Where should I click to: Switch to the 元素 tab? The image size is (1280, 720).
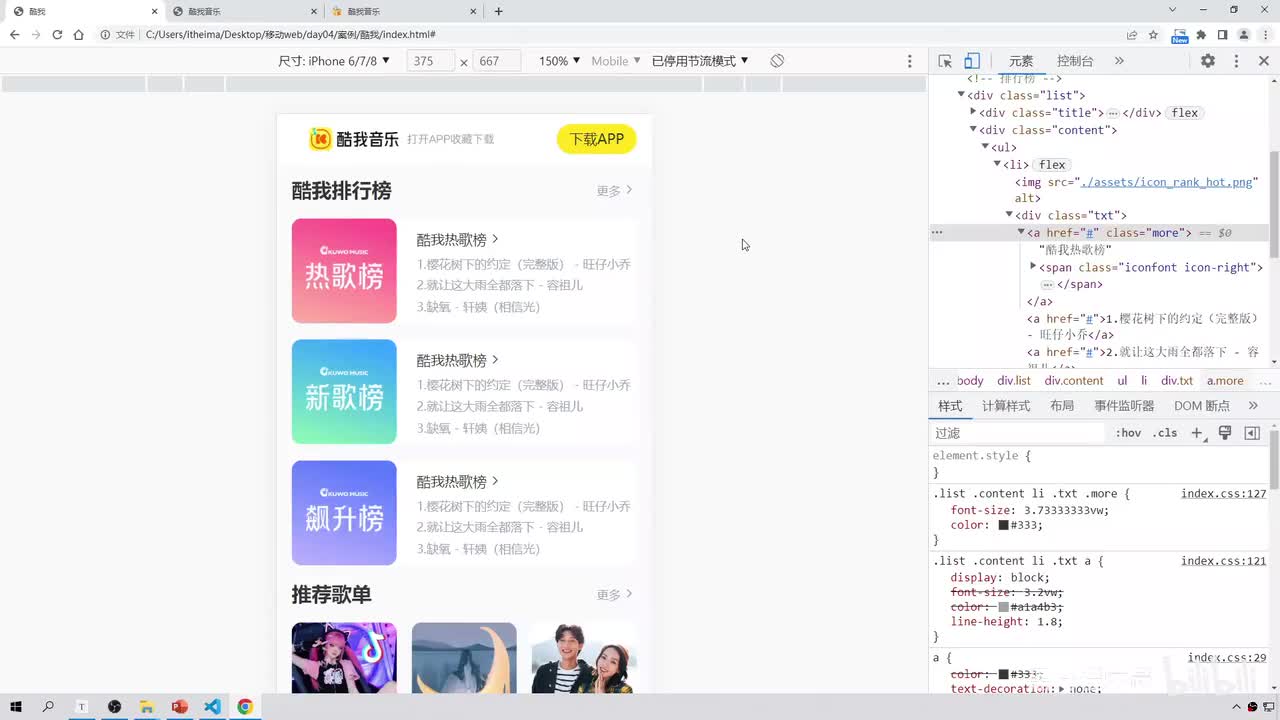coord(1021,61)
